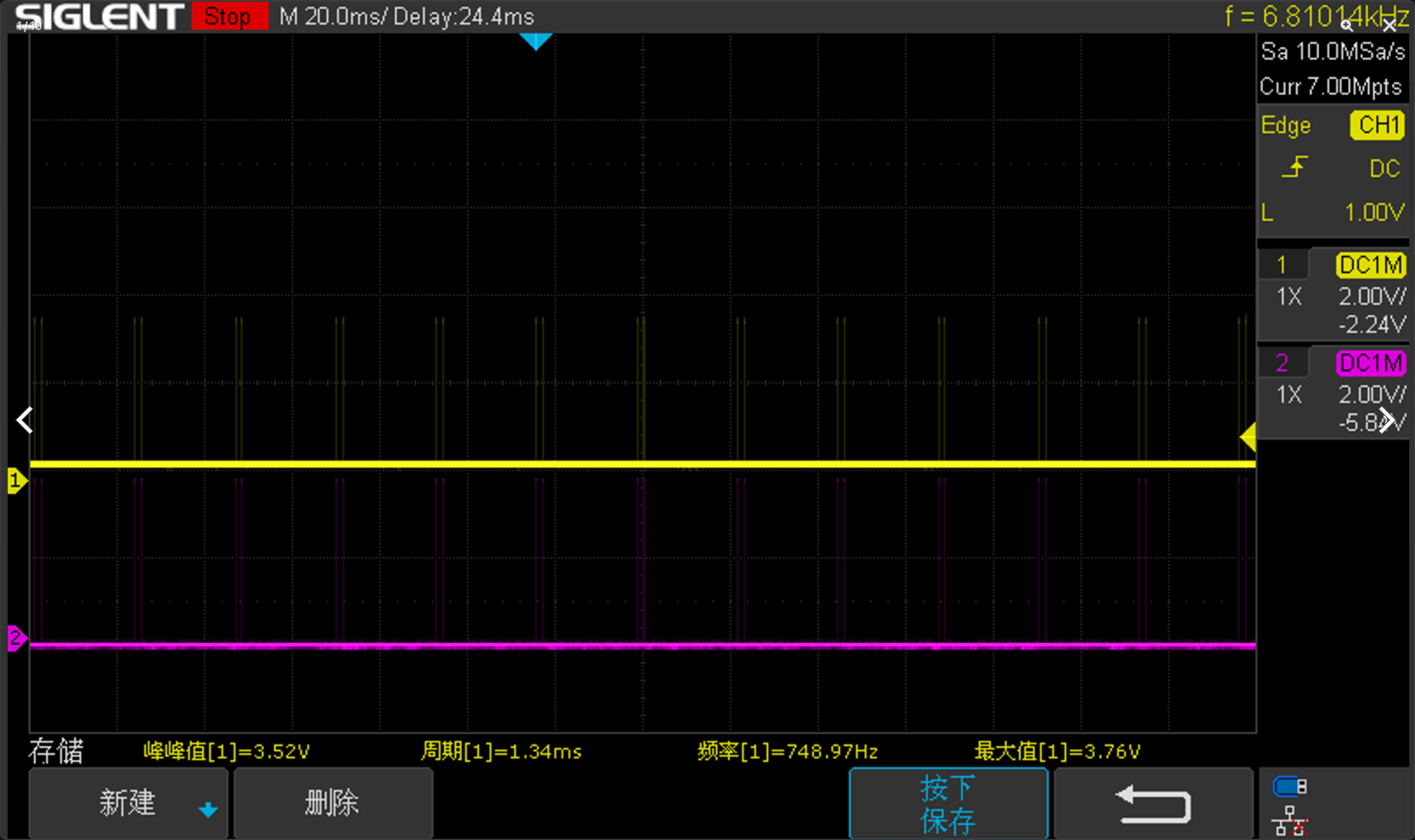Click channel 1 offset value -2.24V

tap(1372, 325)
